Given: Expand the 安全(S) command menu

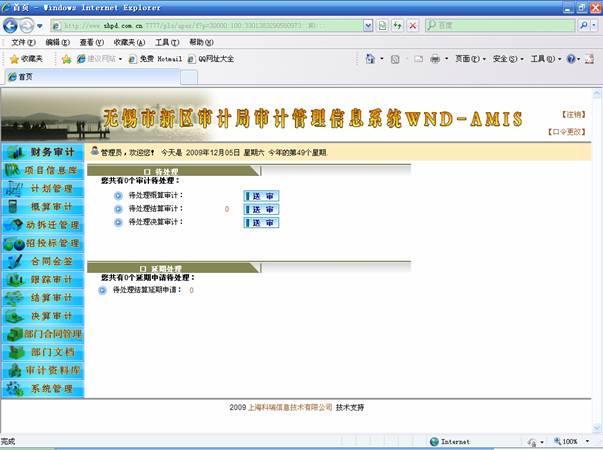Looking at the screenshot, I should tap(508, 59).
